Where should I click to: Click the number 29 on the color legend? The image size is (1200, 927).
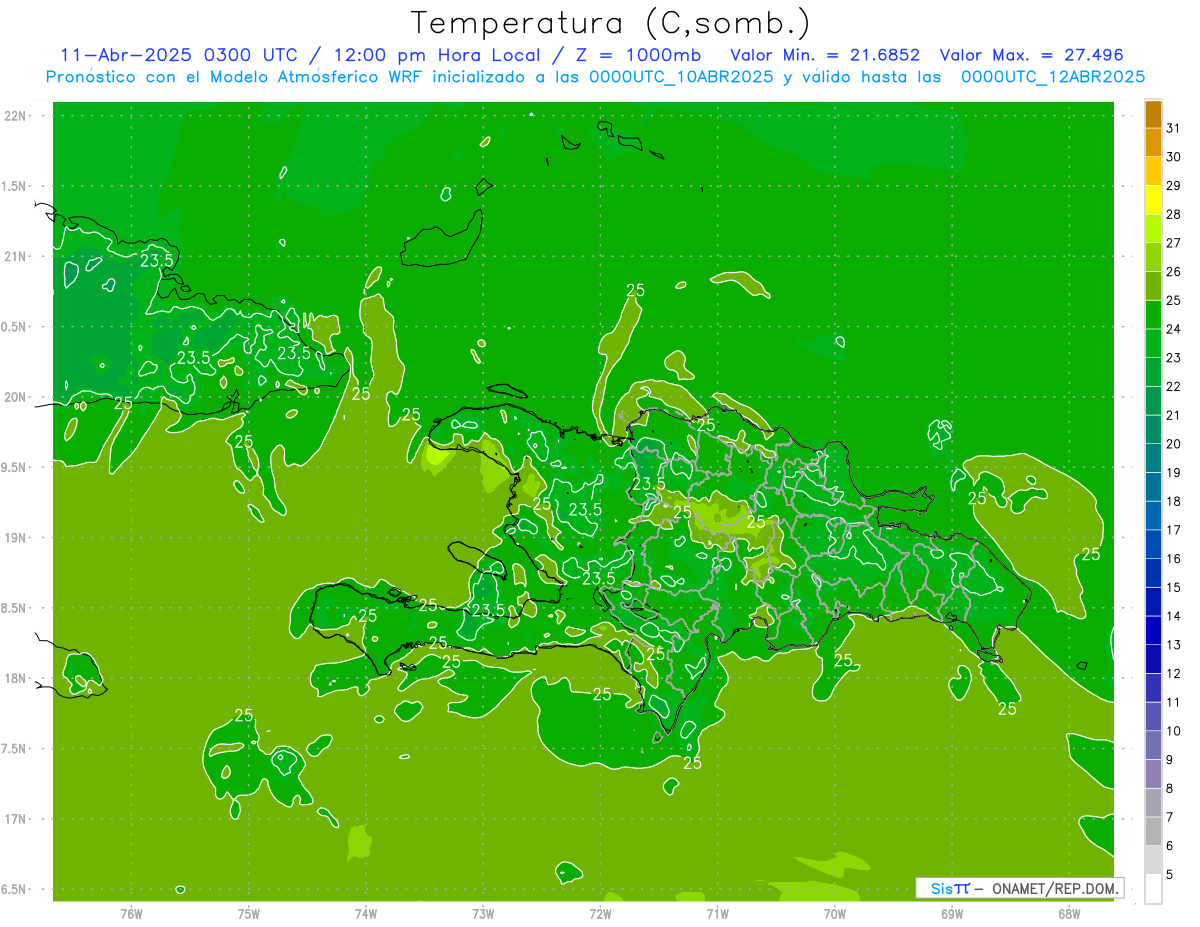(1173, 185)
